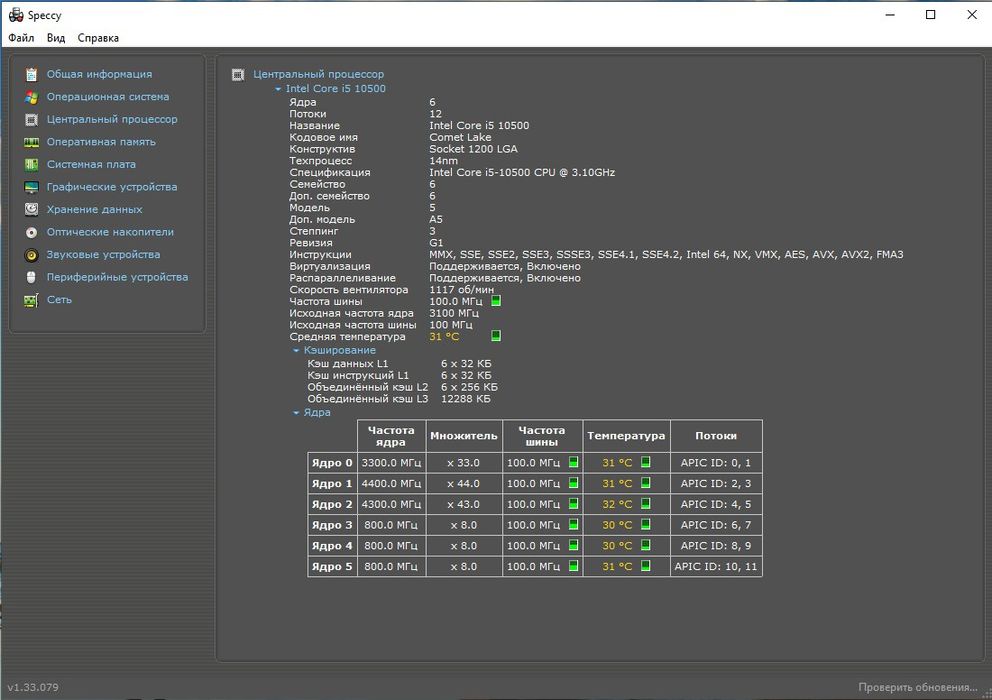This screenshot has height=700, width=992.
Task: Click the Системная плата motherboard icon
Action: point(31,165)
